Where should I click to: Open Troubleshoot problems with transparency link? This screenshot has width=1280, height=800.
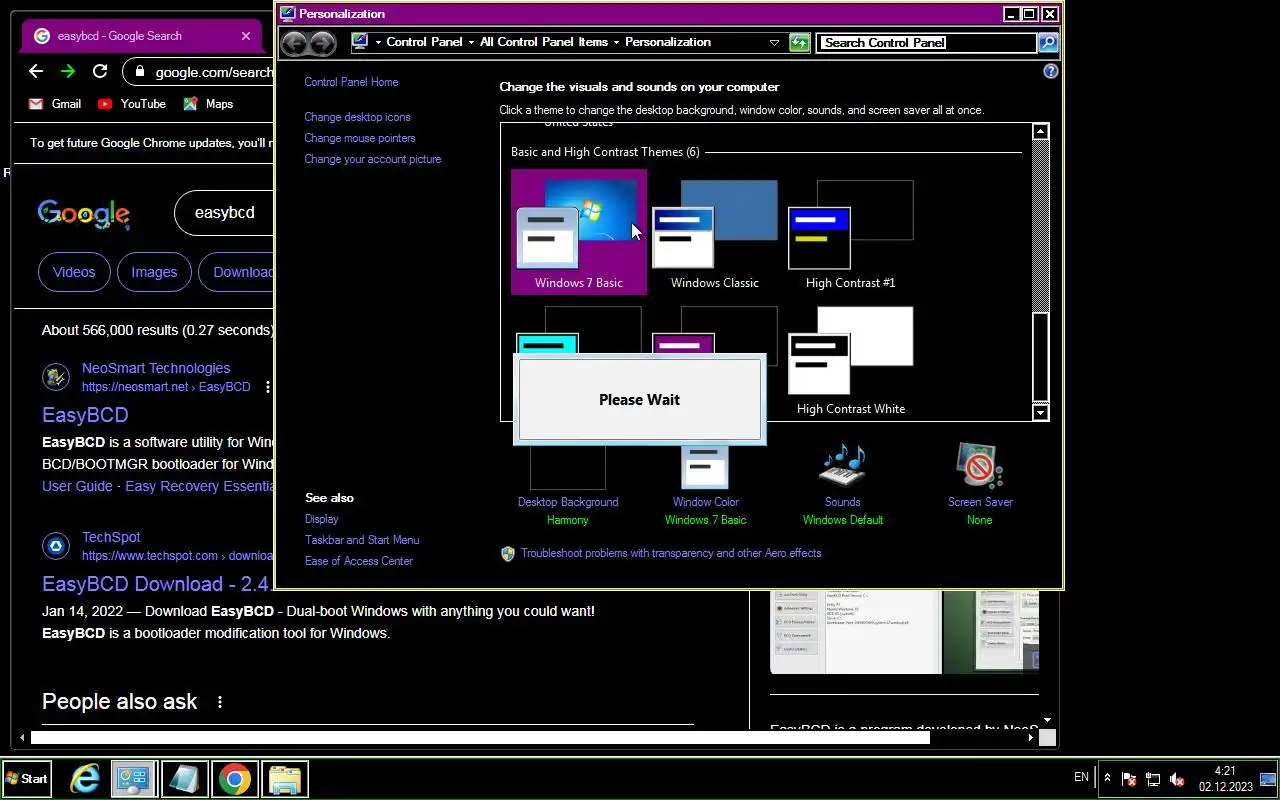click(671, 553)
